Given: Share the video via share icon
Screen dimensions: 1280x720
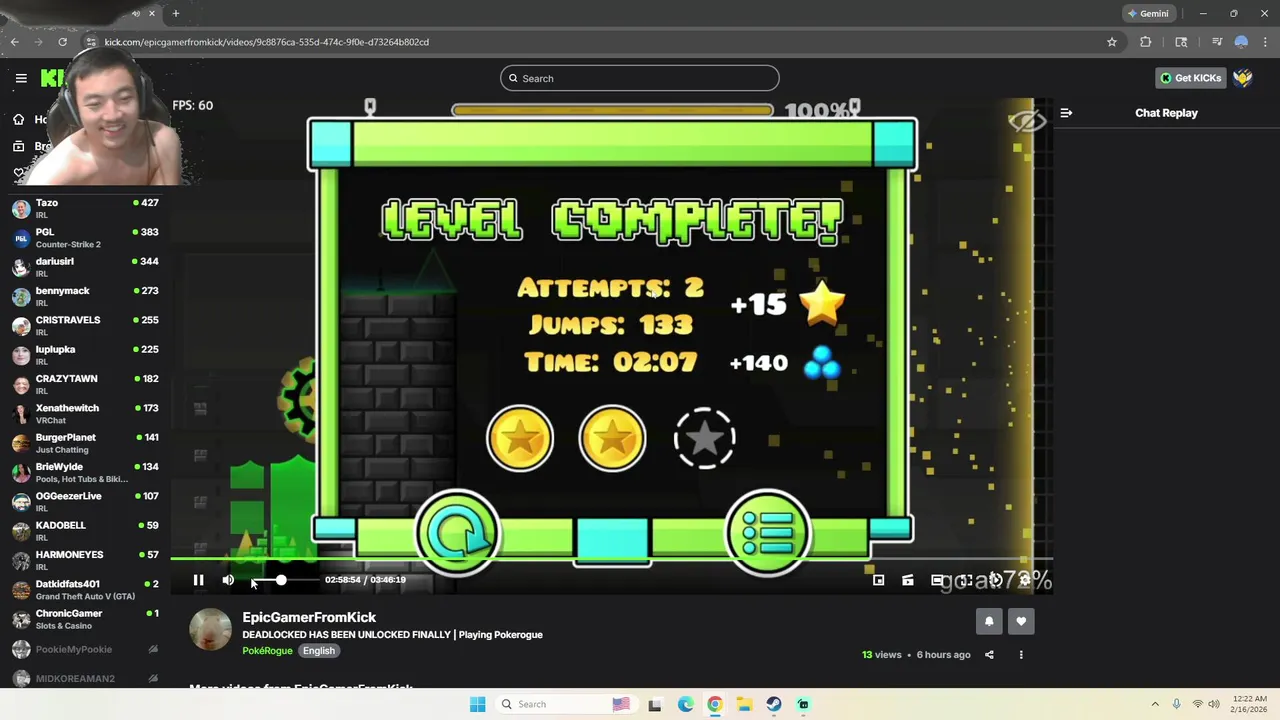Looking at the screenshot, I should coord(989,655).
